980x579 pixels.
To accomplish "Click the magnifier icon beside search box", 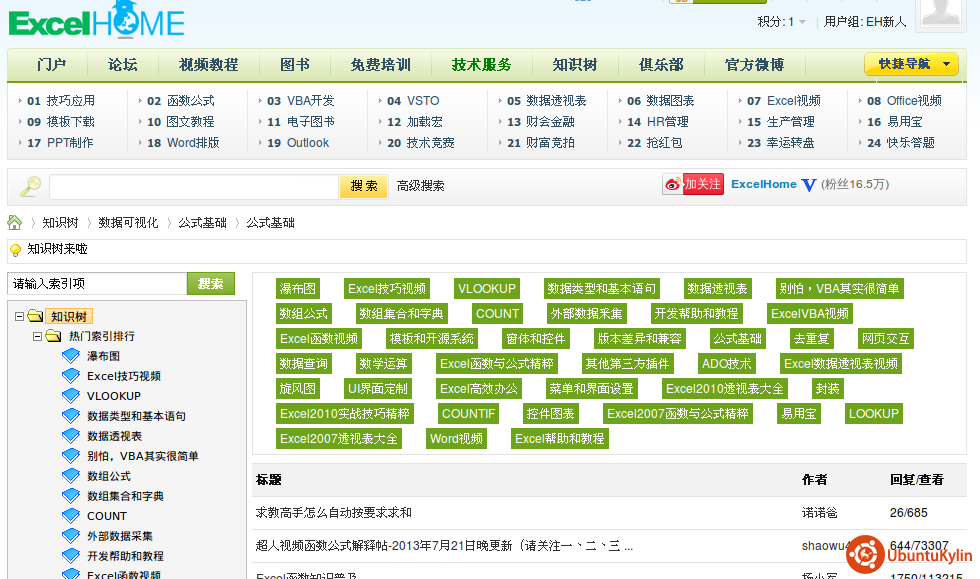I will [30, 186].
